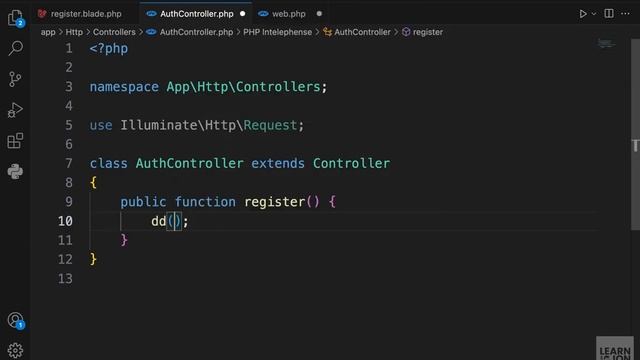Click unsaved dot on AuthController.php tab

pyautogui.click(x=242, y=14)
